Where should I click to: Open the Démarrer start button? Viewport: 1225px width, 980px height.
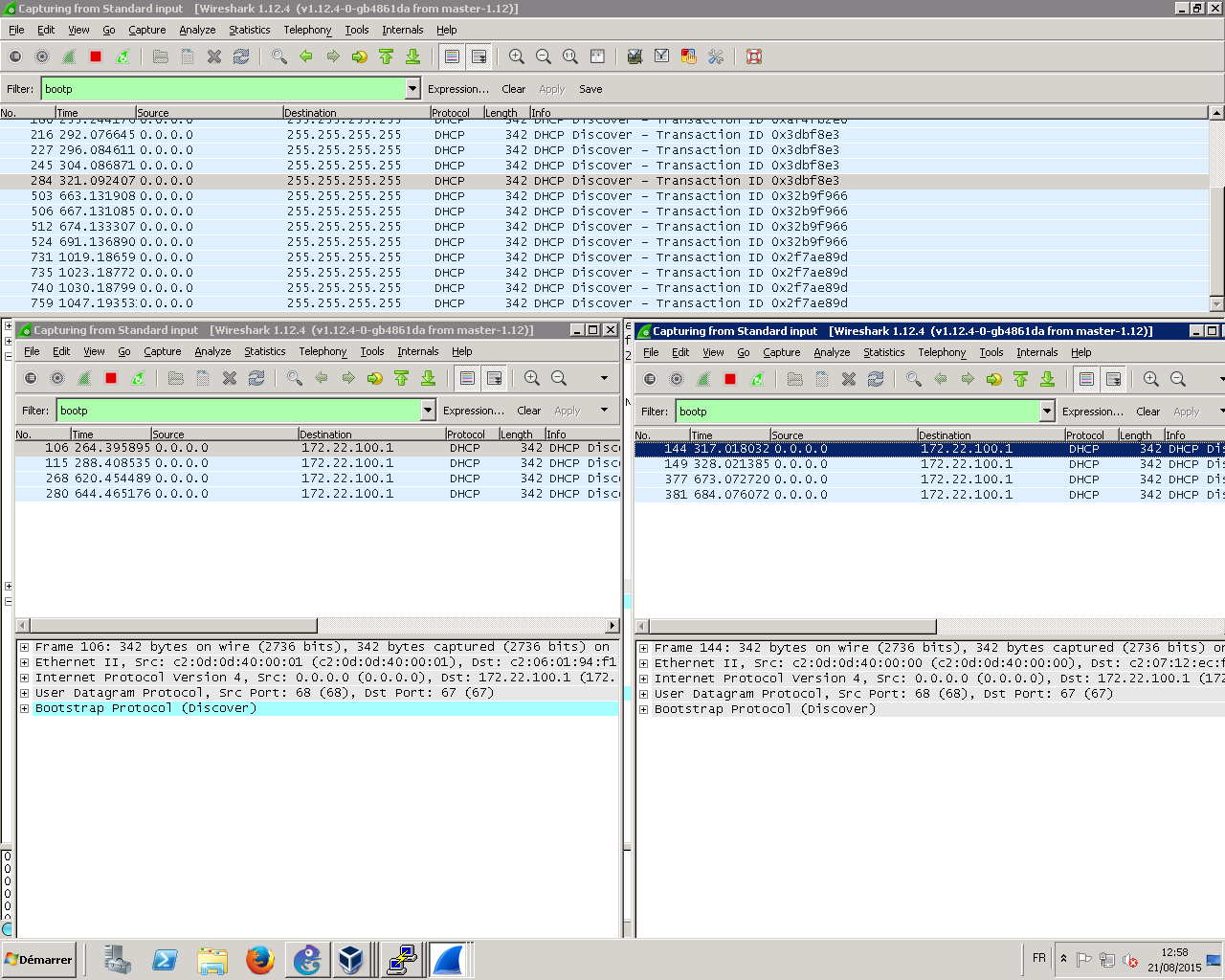pos(38,960)
